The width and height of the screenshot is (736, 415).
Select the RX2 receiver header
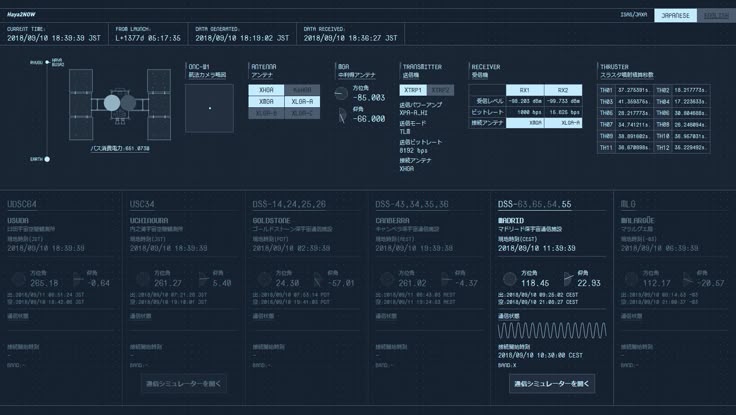click(563, 90)
